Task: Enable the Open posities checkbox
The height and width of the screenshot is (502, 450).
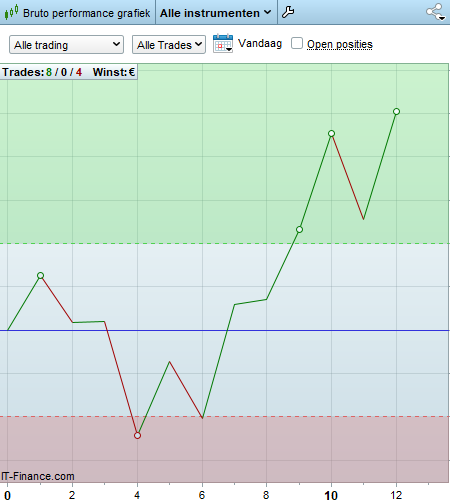Action: (x=297, y=43)
